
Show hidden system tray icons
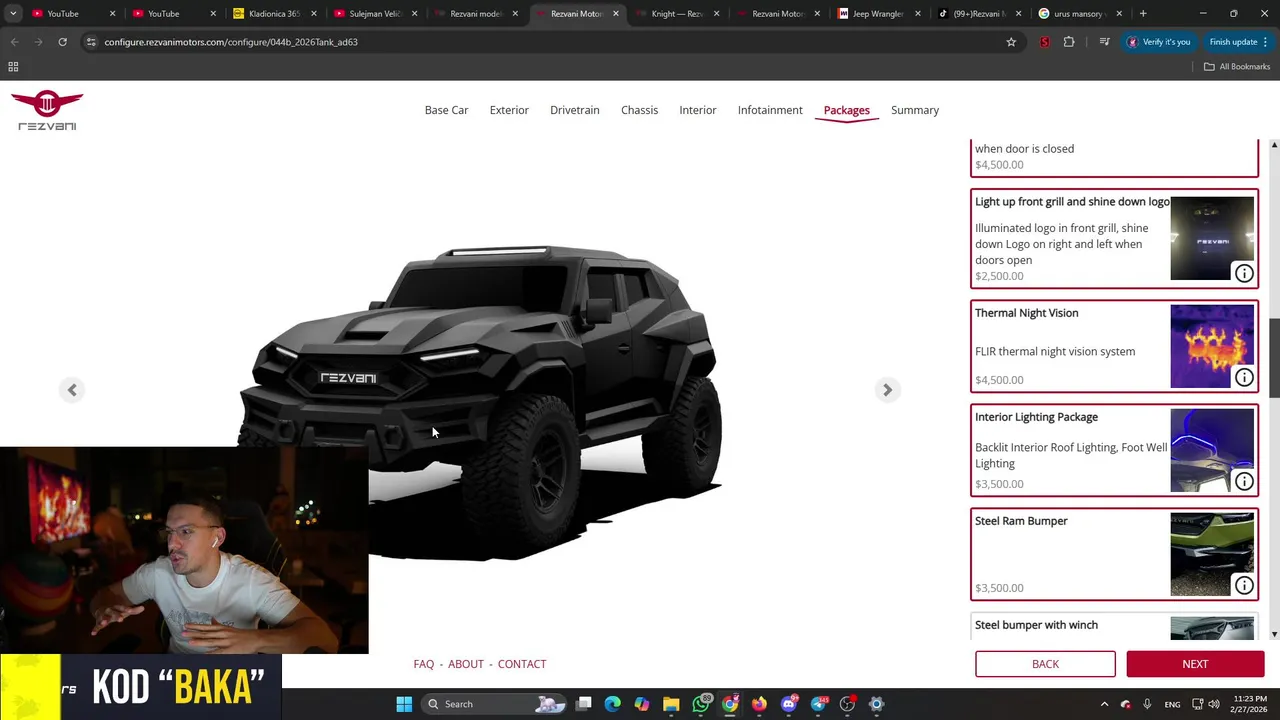click(1104, 704)
